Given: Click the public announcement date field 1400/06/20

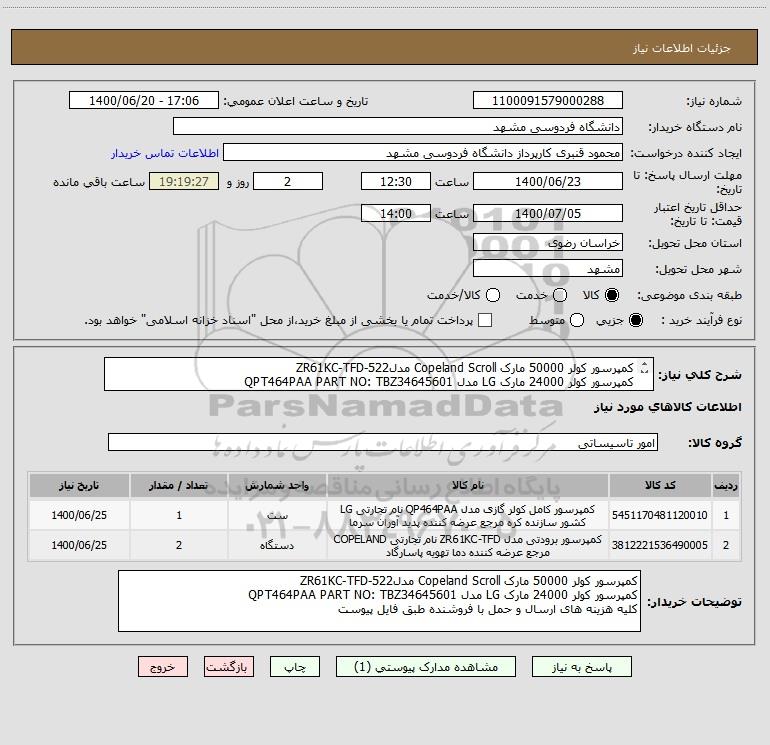Looking at the screenshot, I should (x=144, y=100).
